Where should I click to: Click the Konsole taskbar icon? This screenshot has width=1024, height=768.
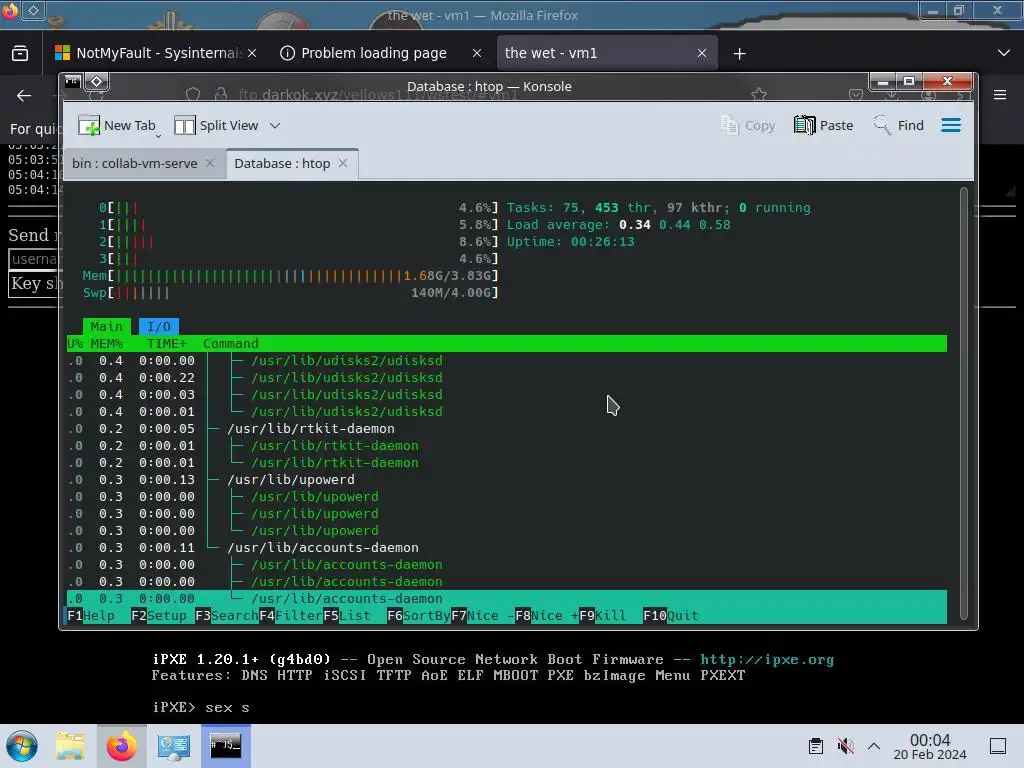point(225,746)
